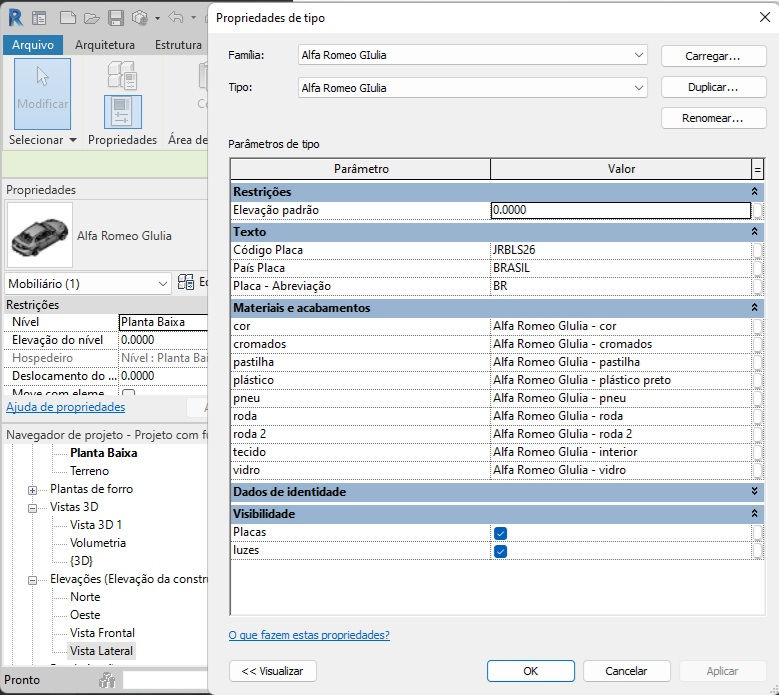This screenshot has height=695, width=779.
Task: Select Terreno in project browser
Action: pos(89,471)
